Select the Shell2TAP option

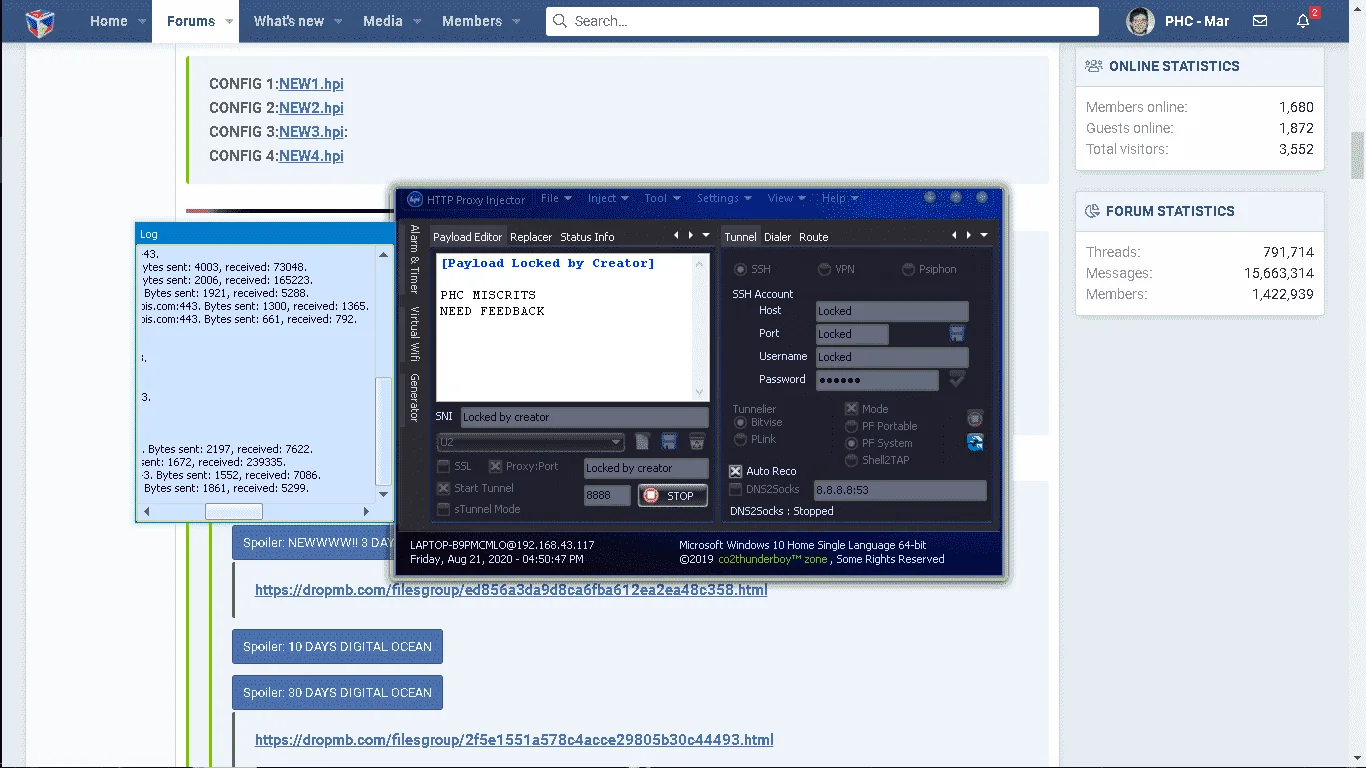click(x=852, y=460)
